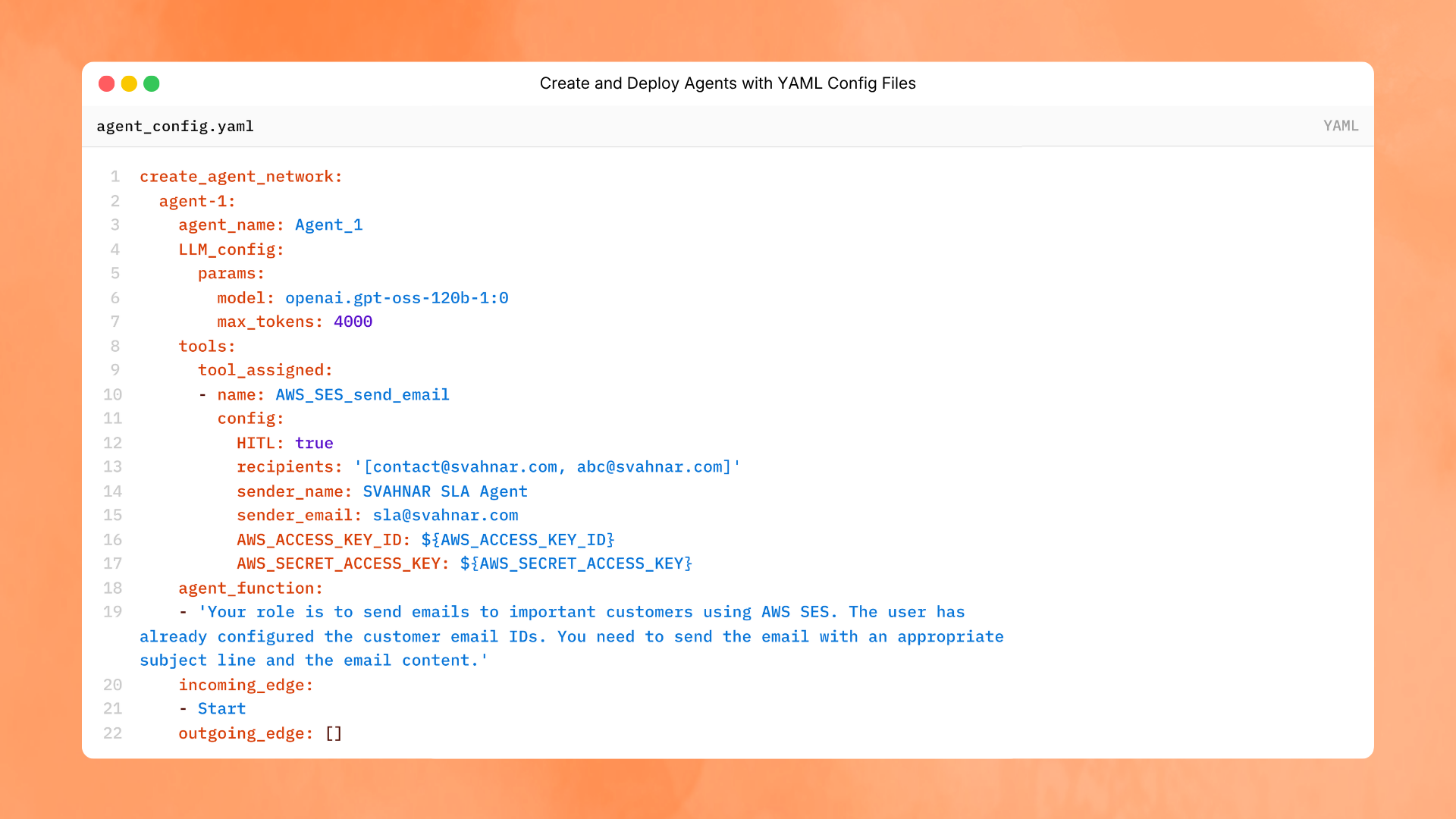Click the window title about YAML Config Files

728,83
